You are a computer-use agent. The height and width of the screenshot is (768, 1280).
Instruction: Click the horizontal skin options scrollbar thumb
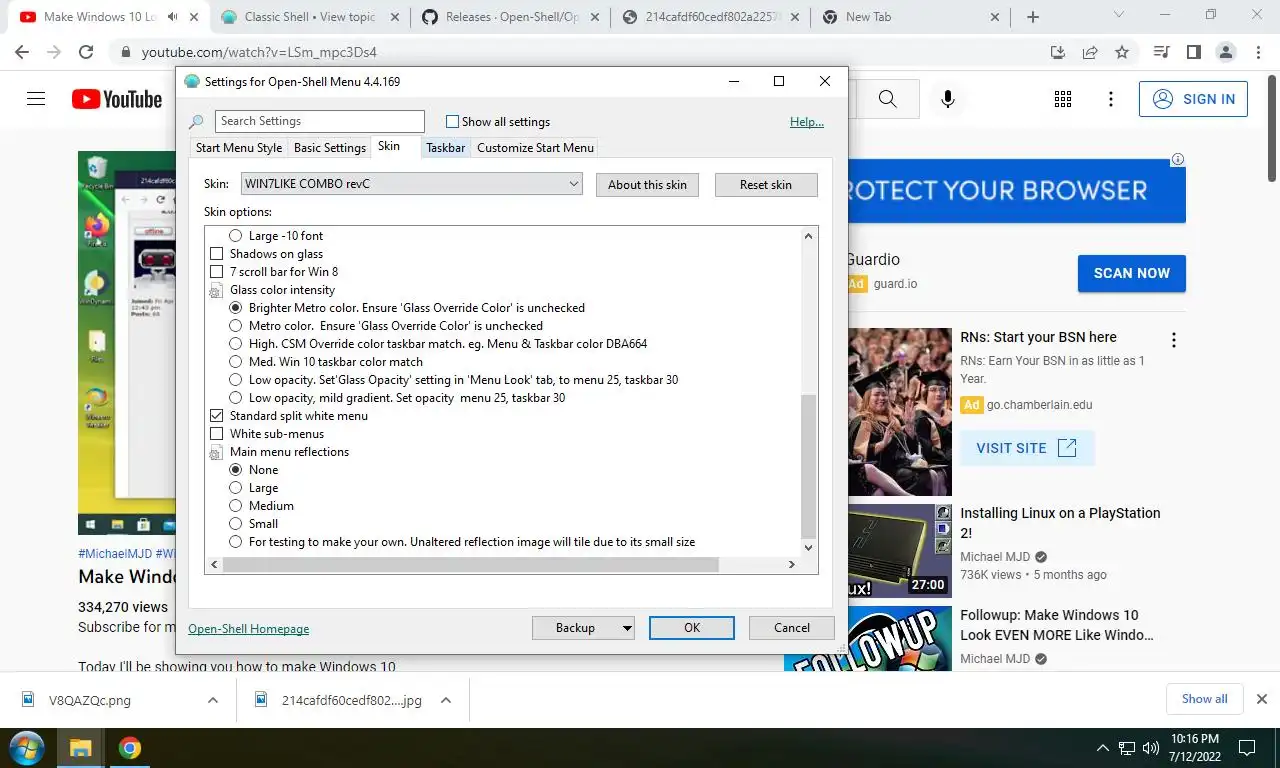(x=470, y=565)
